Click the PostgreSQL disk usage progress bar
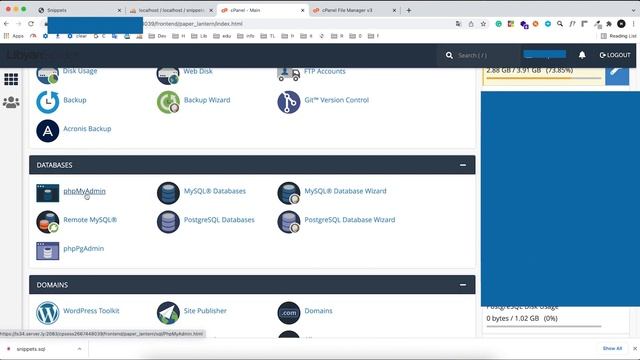This screenshot has height=360, width=640. tap(544, 326)
